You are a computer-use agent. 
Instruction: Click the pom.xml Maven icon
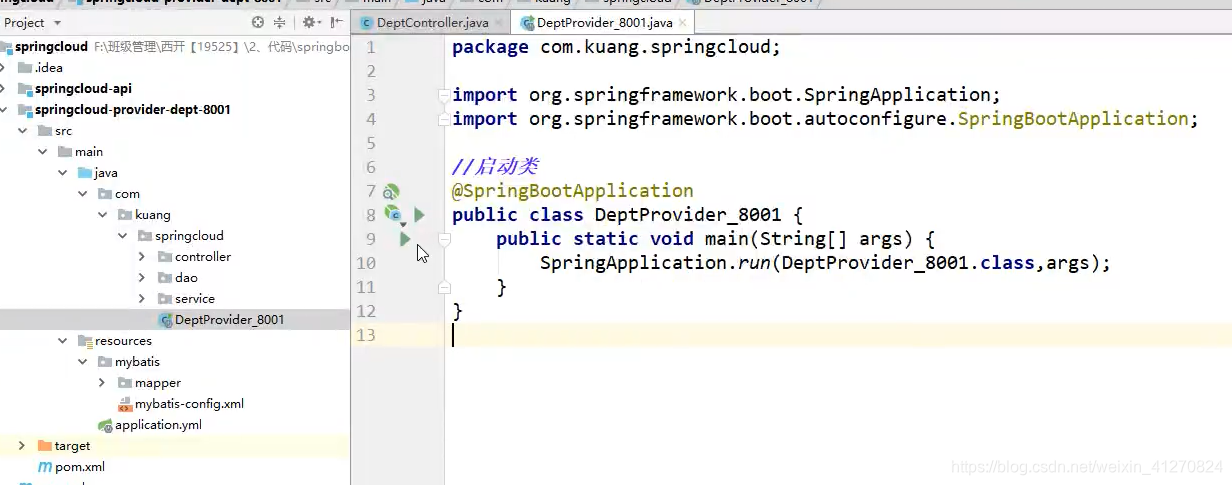click(x=45, y=467)
